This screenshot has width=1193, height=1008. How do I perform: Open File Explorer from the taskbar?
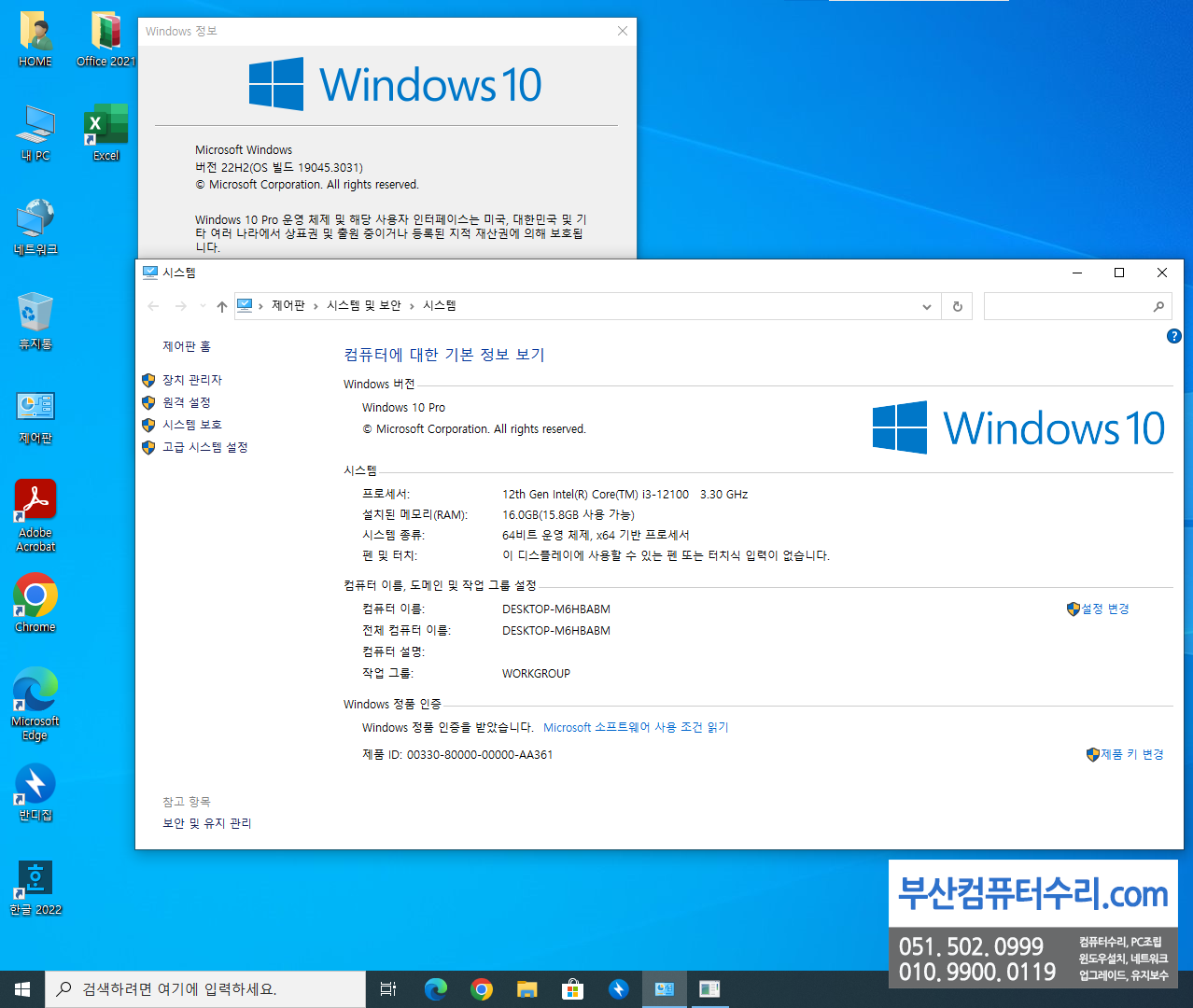527,989
